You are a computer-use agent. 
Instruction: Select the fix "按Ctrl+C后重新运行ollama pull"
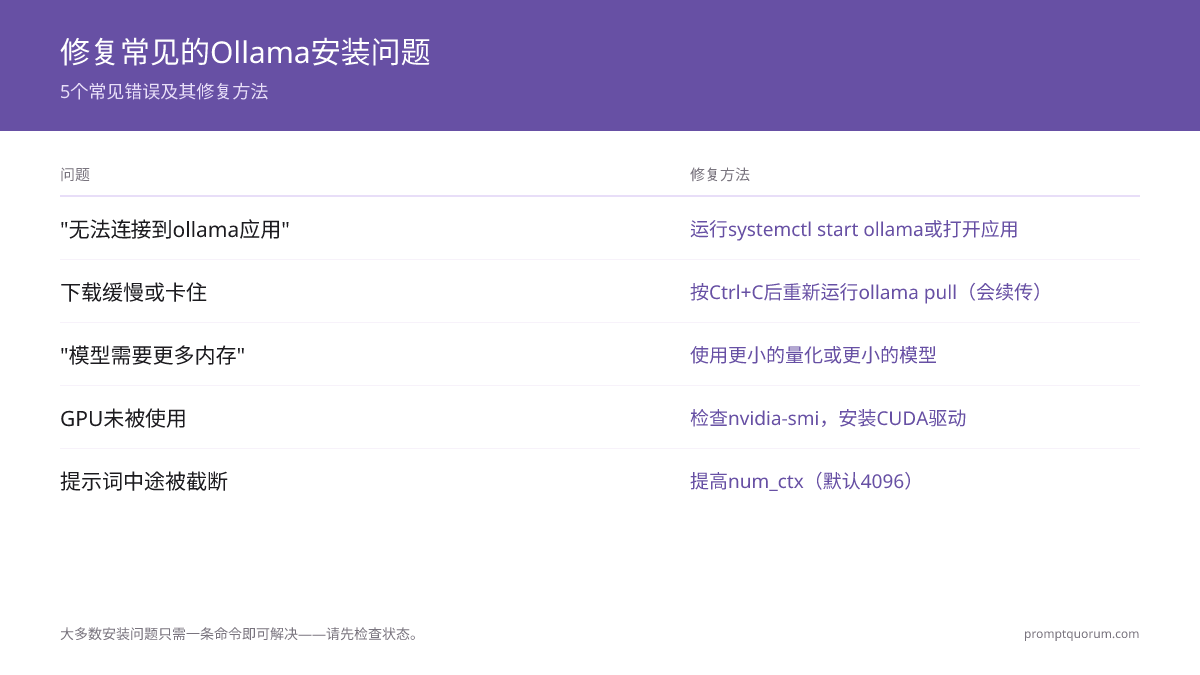point(823,292)
